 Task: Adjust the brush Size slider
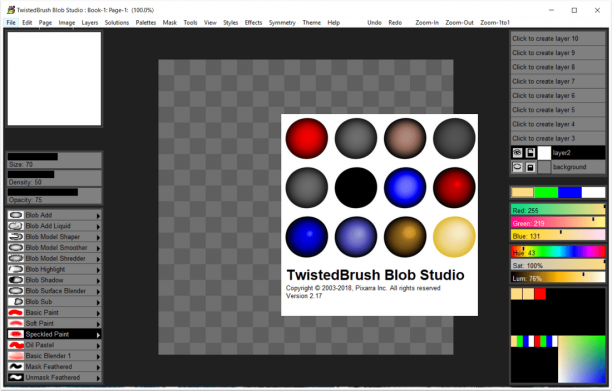(54, 160)
